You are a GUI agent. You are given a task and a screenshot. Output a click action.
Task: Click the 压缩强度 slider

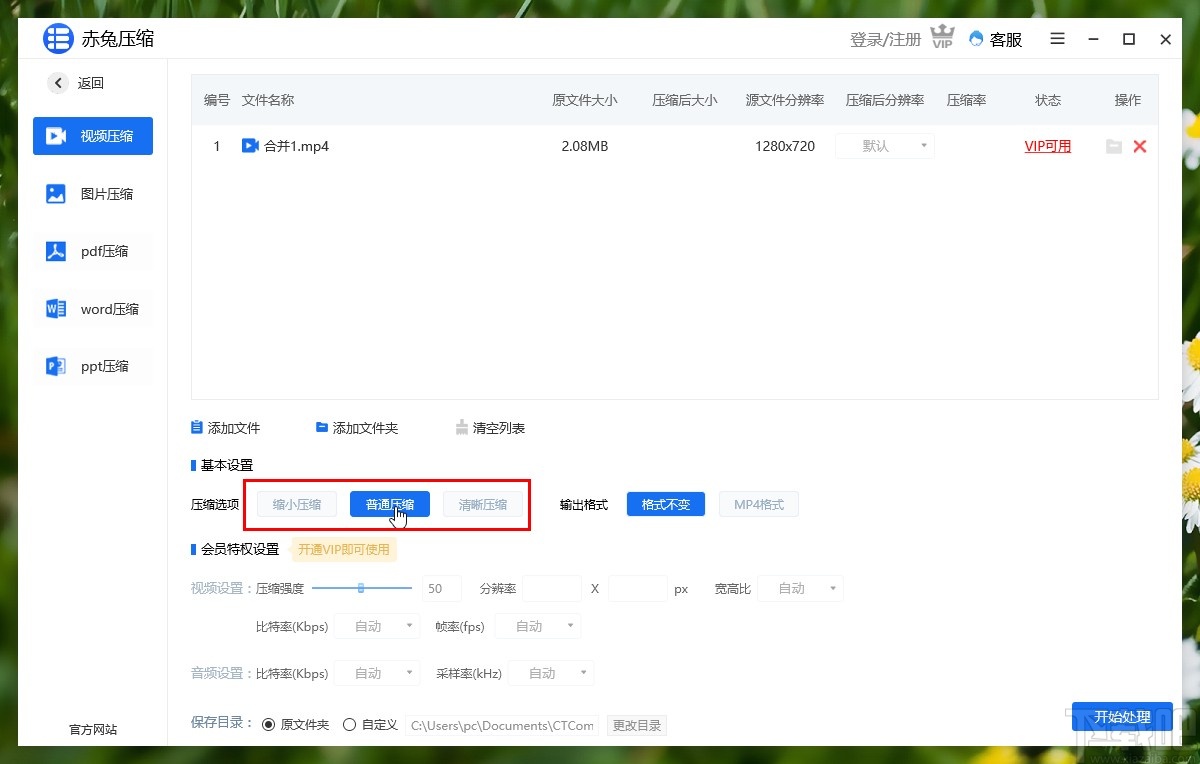pos(362,588)
